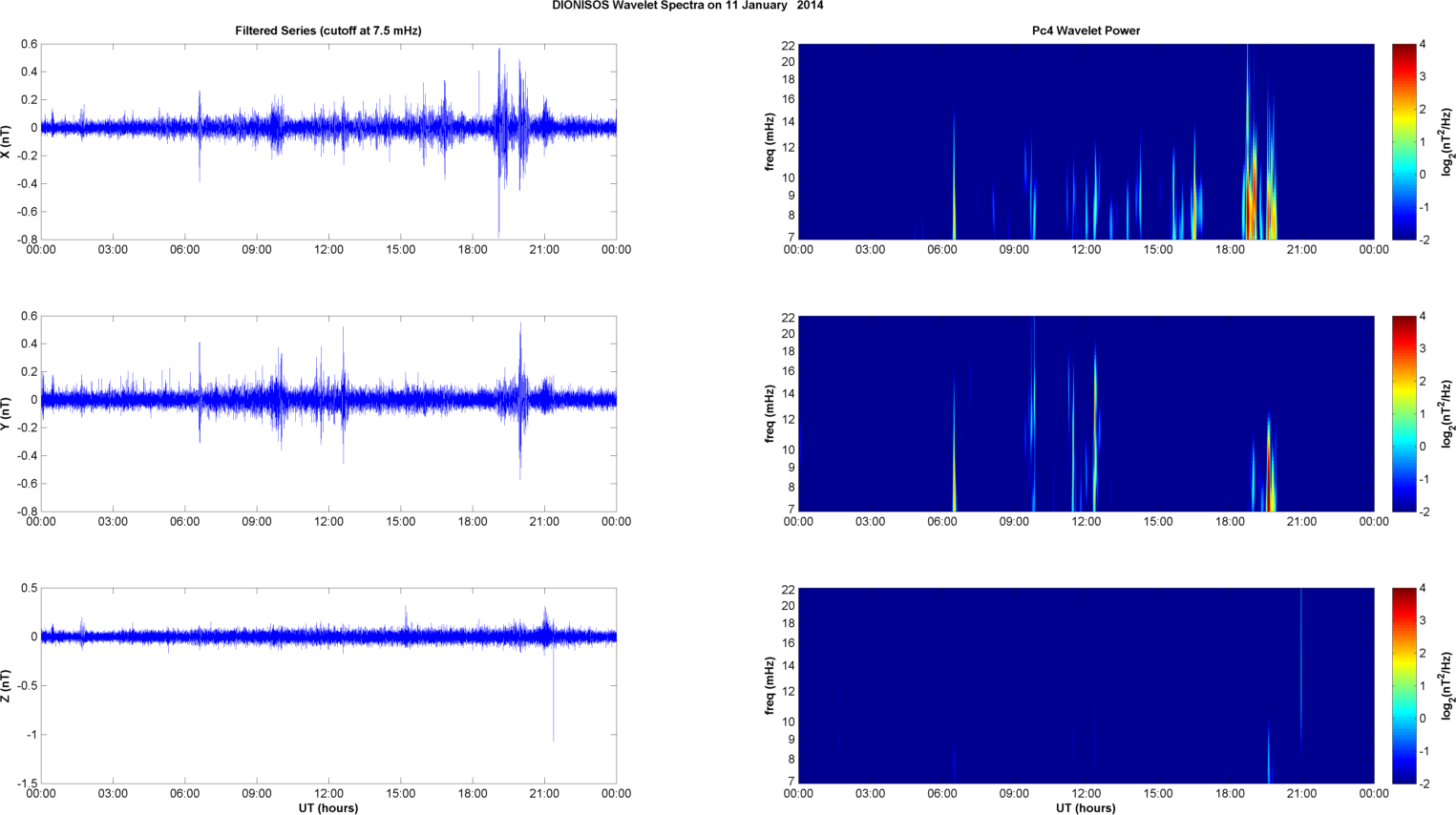
Task: Click the 'UT (hours)' label under bottom spectrogram
Action: pyautogui.click(x=1086, y=808)
